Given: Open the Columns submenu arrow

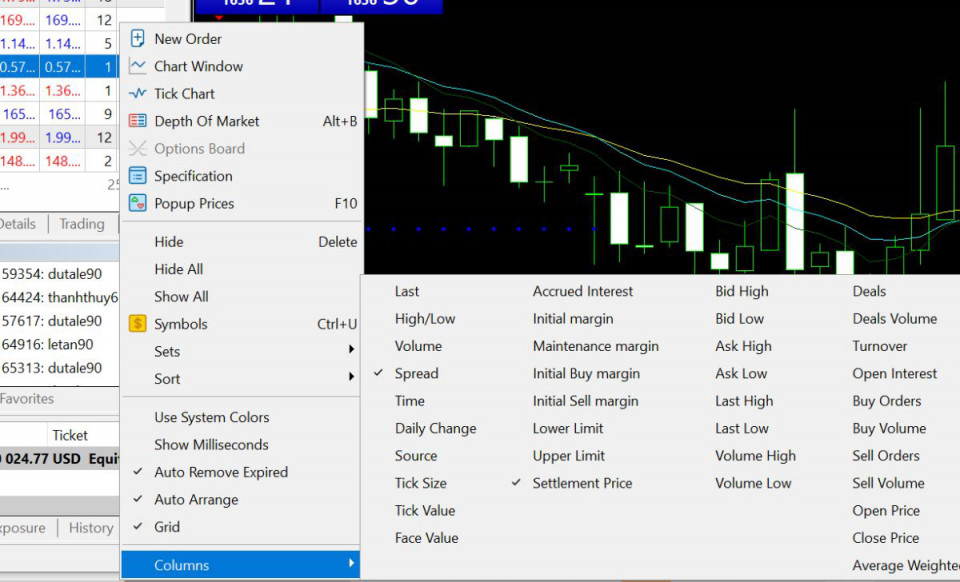Looking at the screenshot, I should (x=351, y=565).
